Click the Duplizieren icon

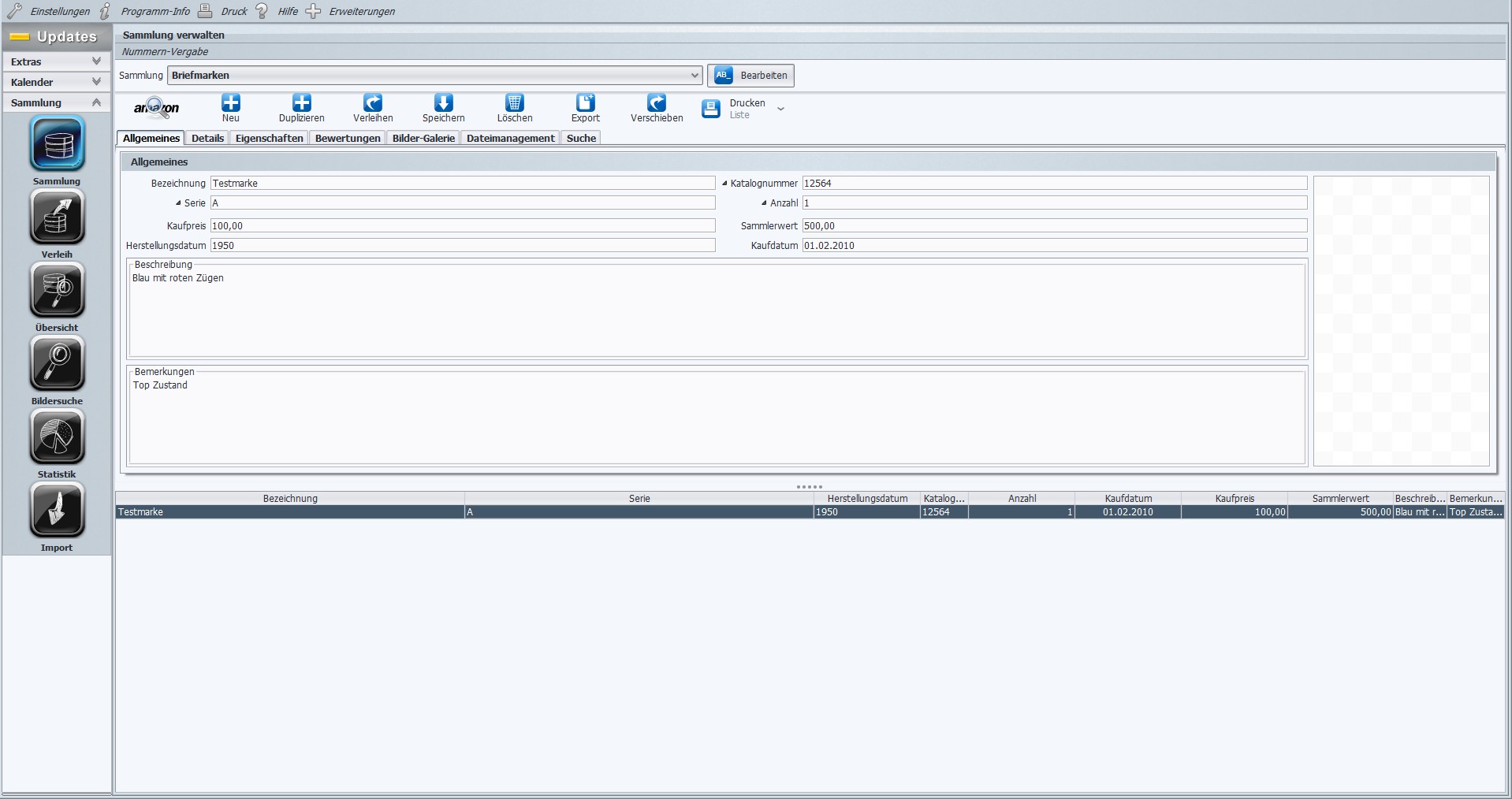point(302,102)
